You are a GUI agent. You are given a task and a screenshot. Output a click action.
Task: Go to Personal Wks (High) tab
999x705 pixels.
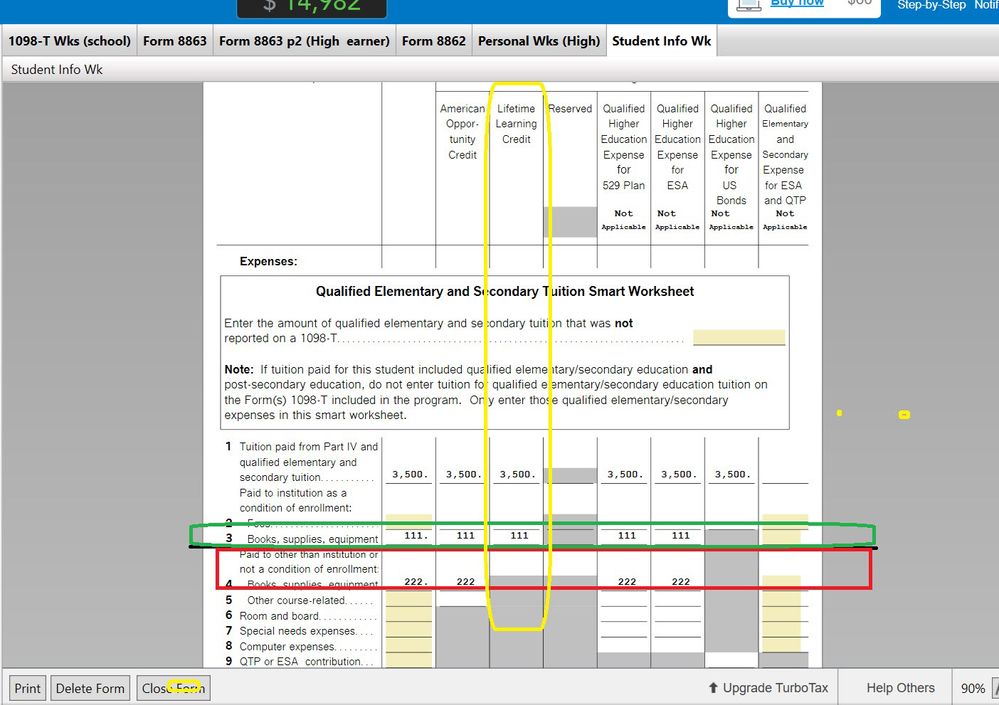[x=539, y=41]
